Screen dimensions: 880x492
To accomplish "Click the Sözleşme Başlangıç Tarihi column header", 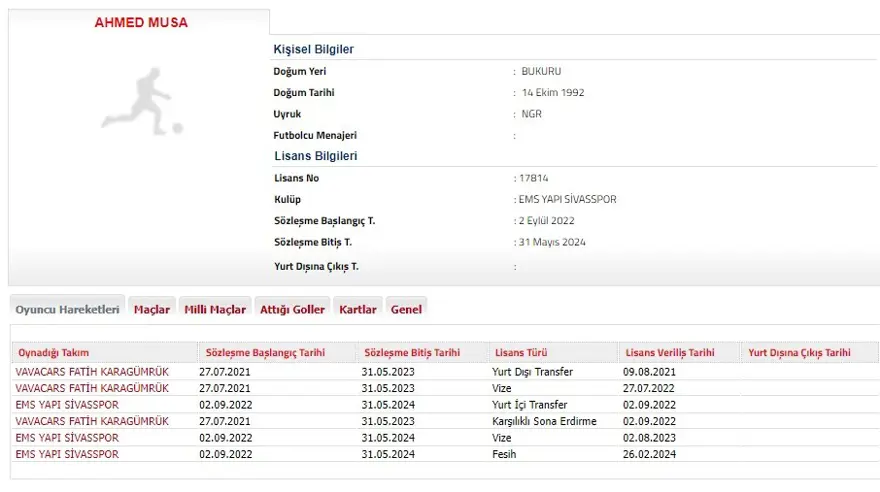I will tap(265, 353).
